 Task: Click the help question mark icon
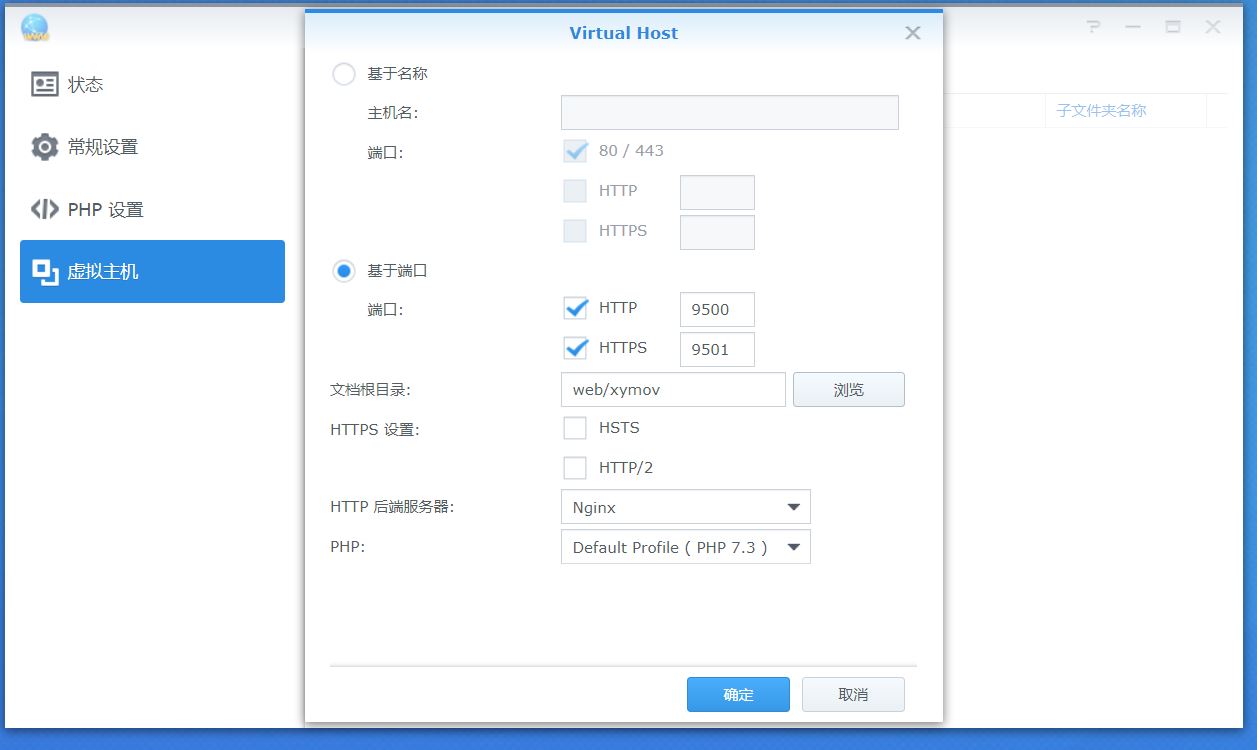pos(1092,28)
